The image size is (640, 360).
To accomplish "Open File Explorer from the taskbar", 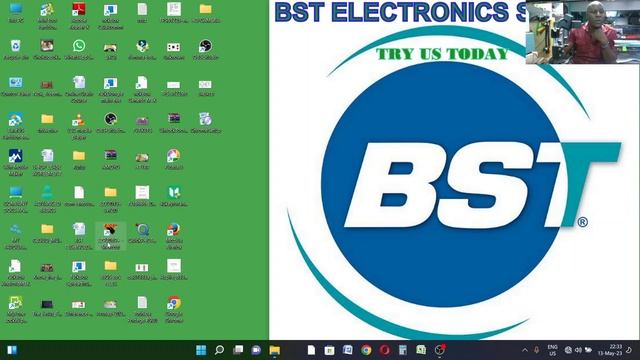I will (x=275, y=350).
